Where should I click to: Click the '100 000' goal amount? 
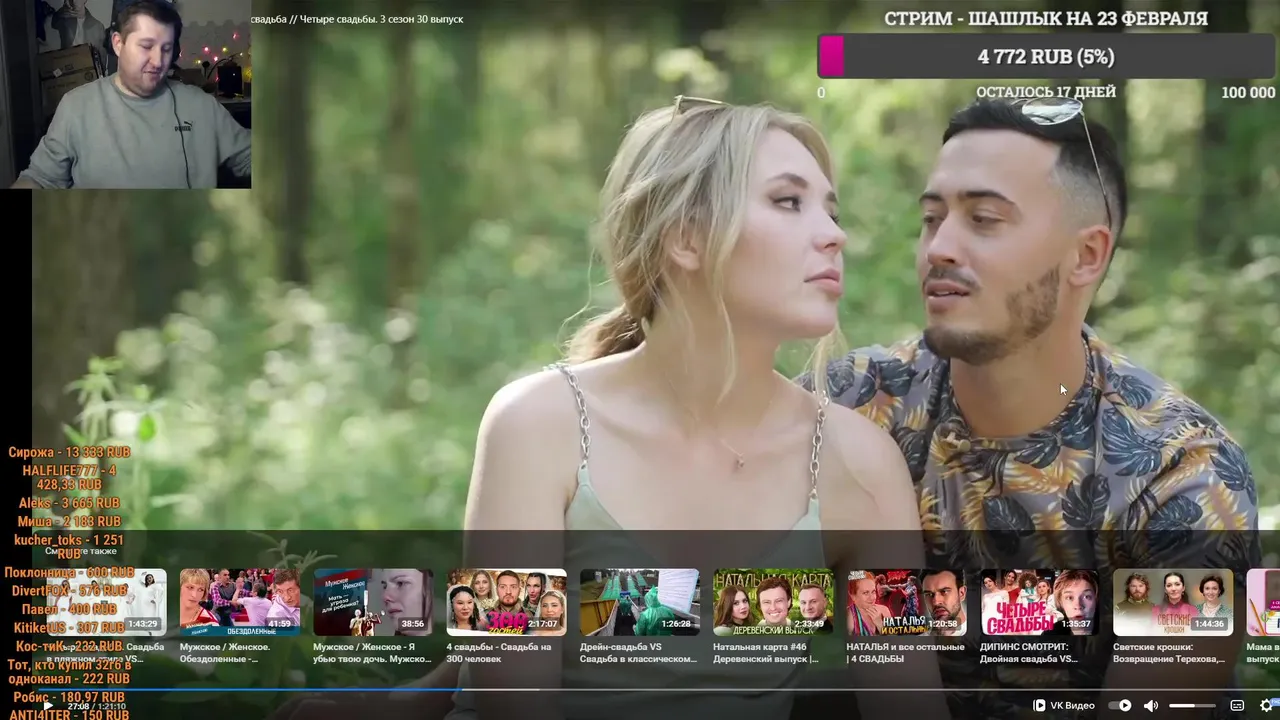pyautogui.click(x=1248, y=92)
